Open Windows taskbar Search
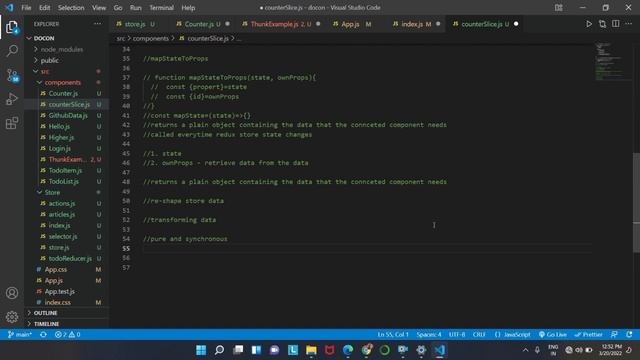 (219, 350)
